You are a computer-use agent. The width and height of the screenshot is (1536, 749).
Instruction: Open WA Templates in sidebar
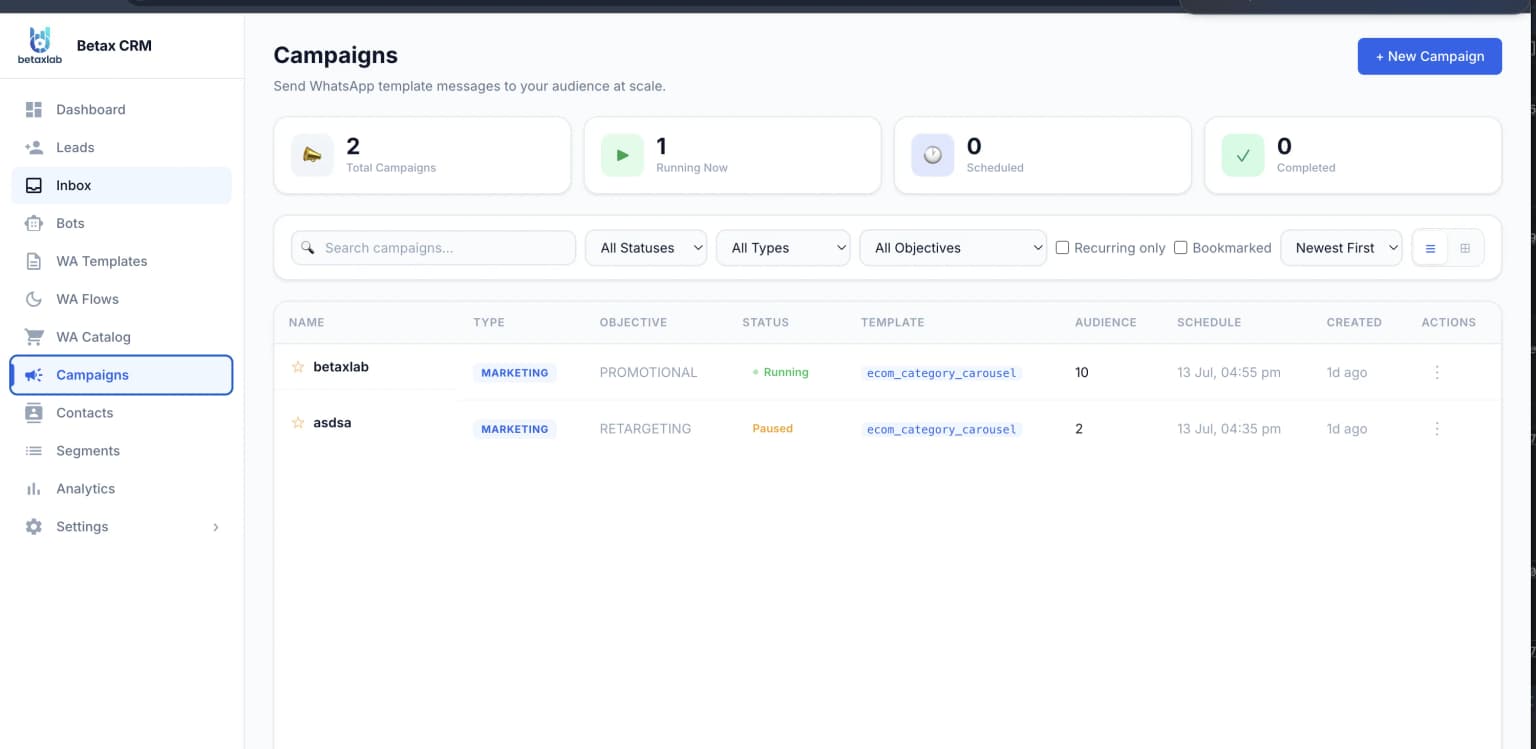[x=122, y=261]
